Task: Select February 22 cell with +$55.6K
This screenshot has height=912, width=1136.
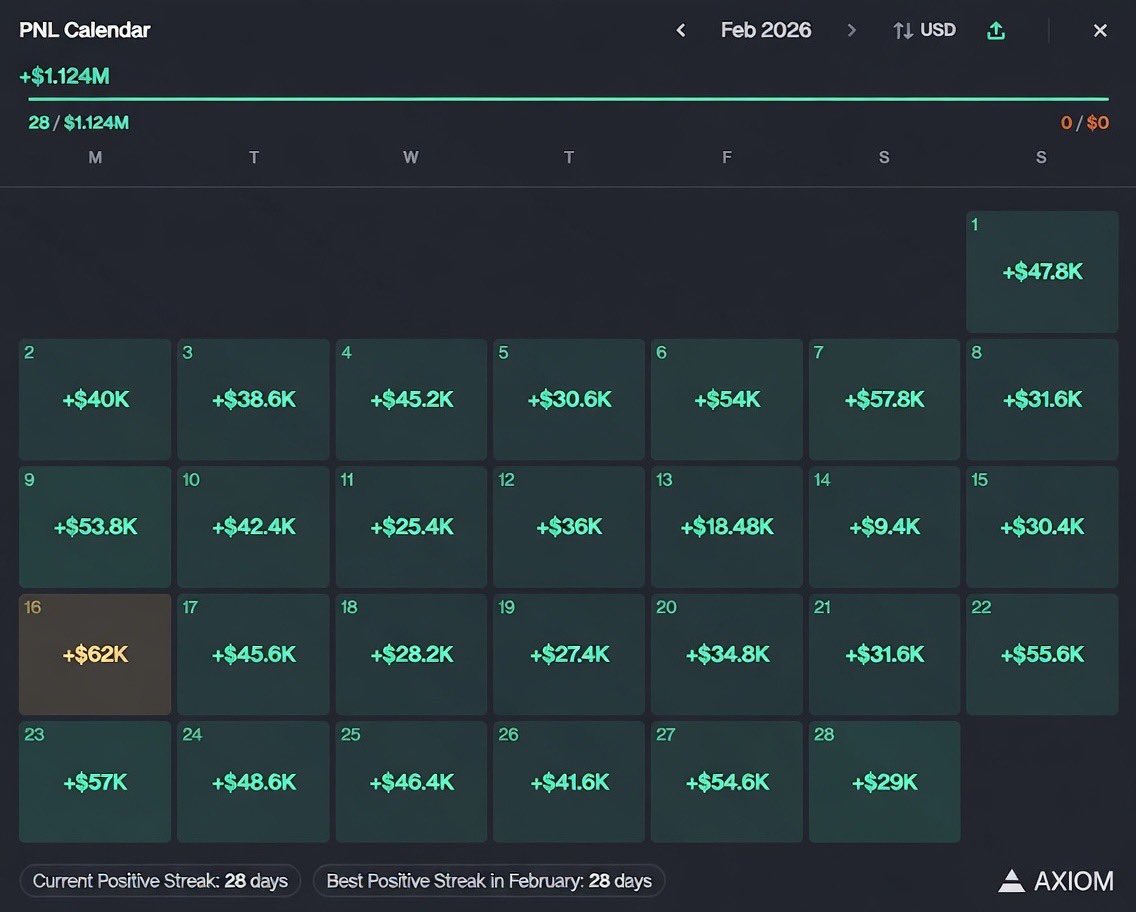Action: coord(1042,654)
